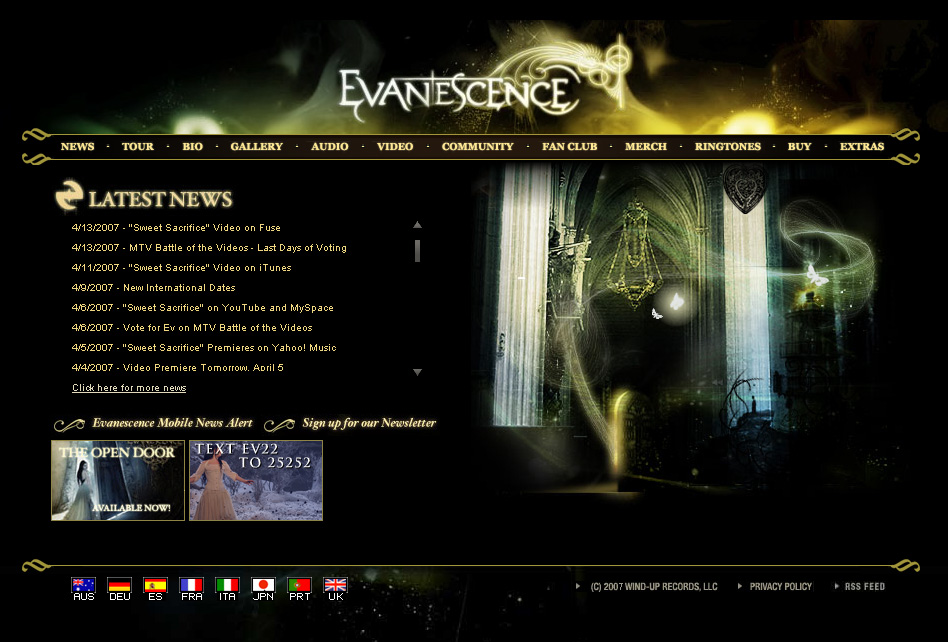Open Evanescence Mobile News Alert link

click(172, 423)
